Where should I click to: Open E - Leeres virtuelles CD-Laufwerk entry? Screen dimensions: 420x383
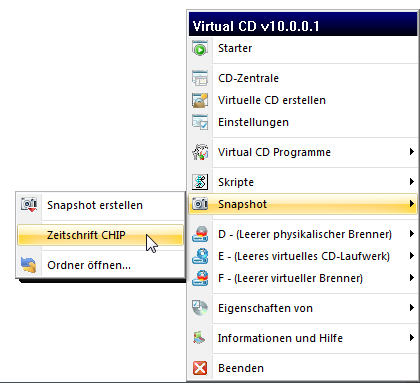click(x=303, y=256)
